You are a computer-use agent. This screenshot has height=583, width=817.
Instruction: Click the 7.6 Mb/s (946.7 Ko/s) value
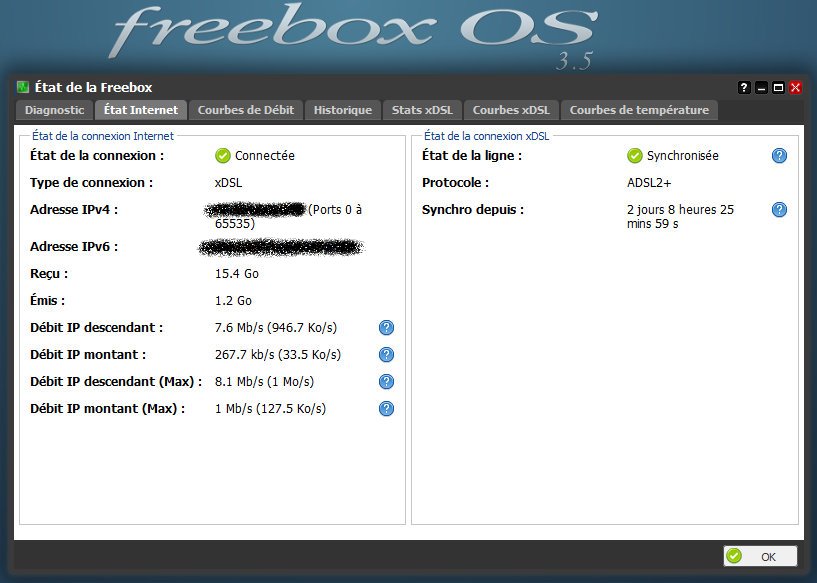276,328
